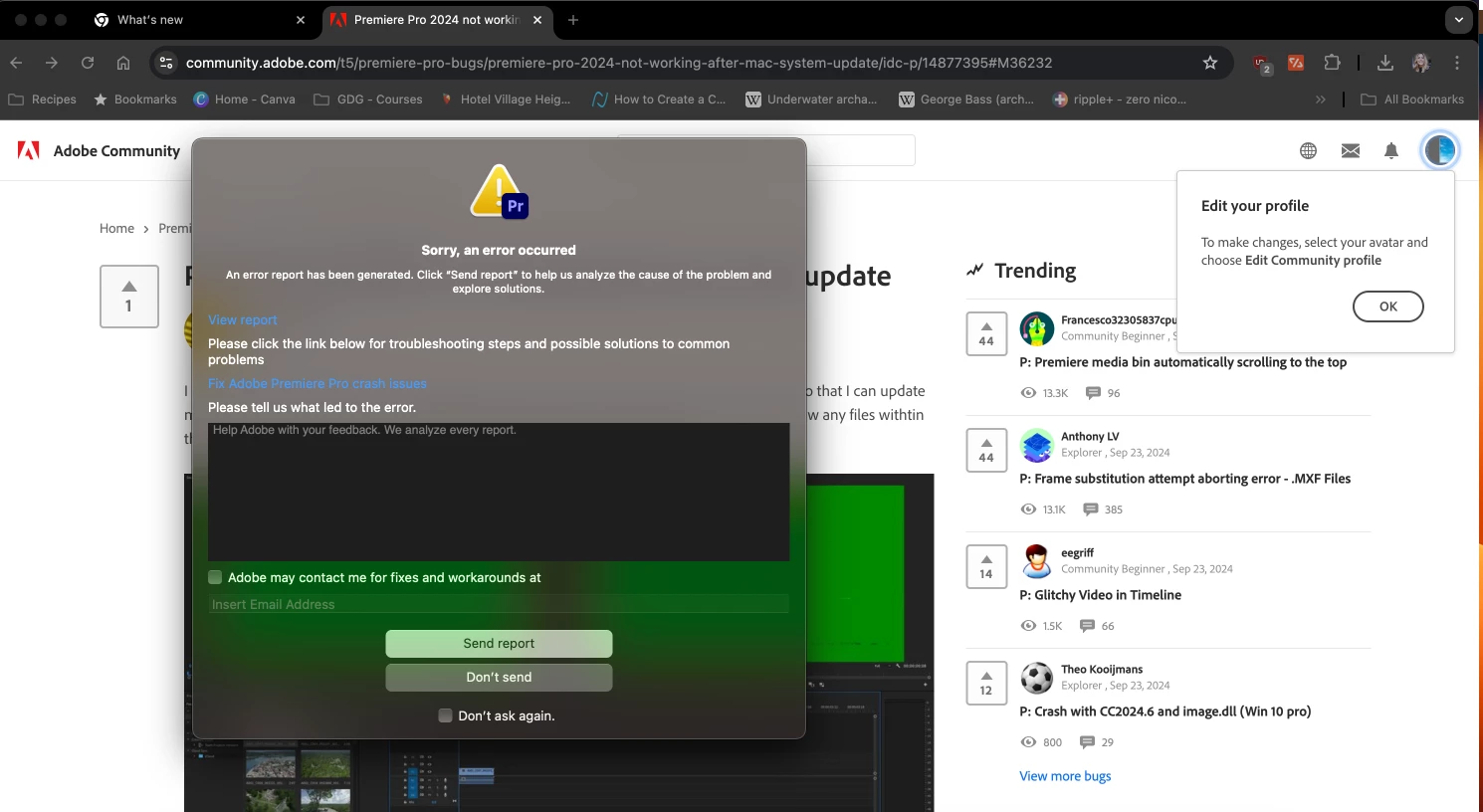The width and height of the screenshot is (1483, 812).
Task: Go to the browser home page
Action: tap(123, 63)
